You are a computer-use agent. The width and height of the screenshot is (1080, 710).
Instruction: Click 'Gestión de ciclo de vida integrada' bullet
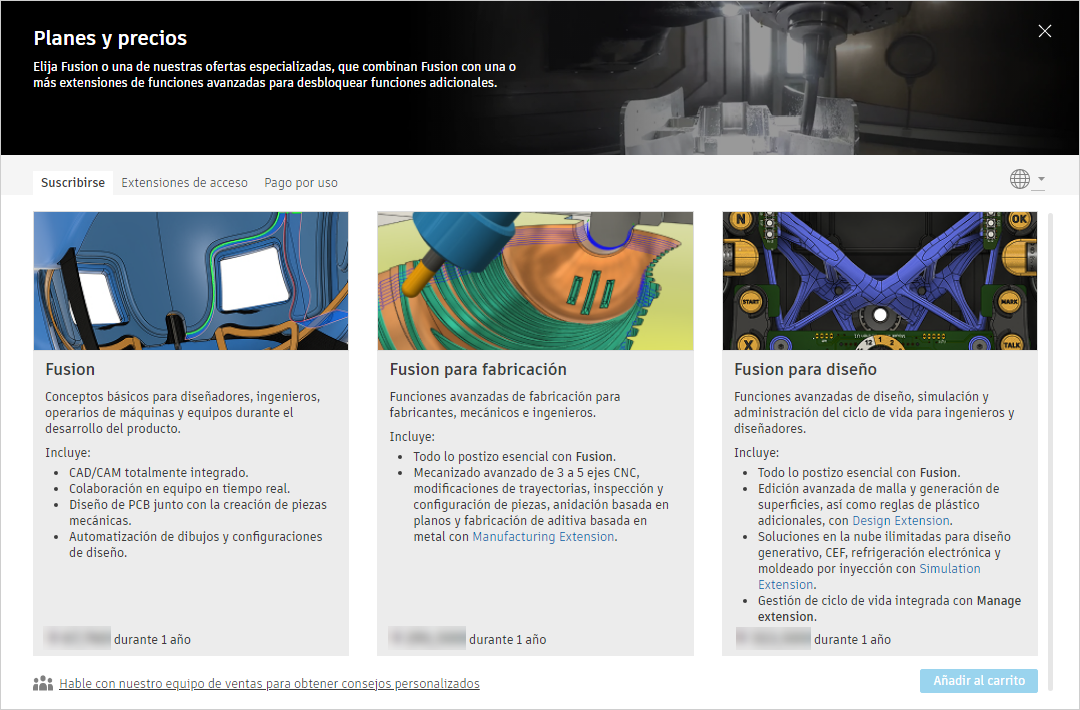click(x=889, y=609)
